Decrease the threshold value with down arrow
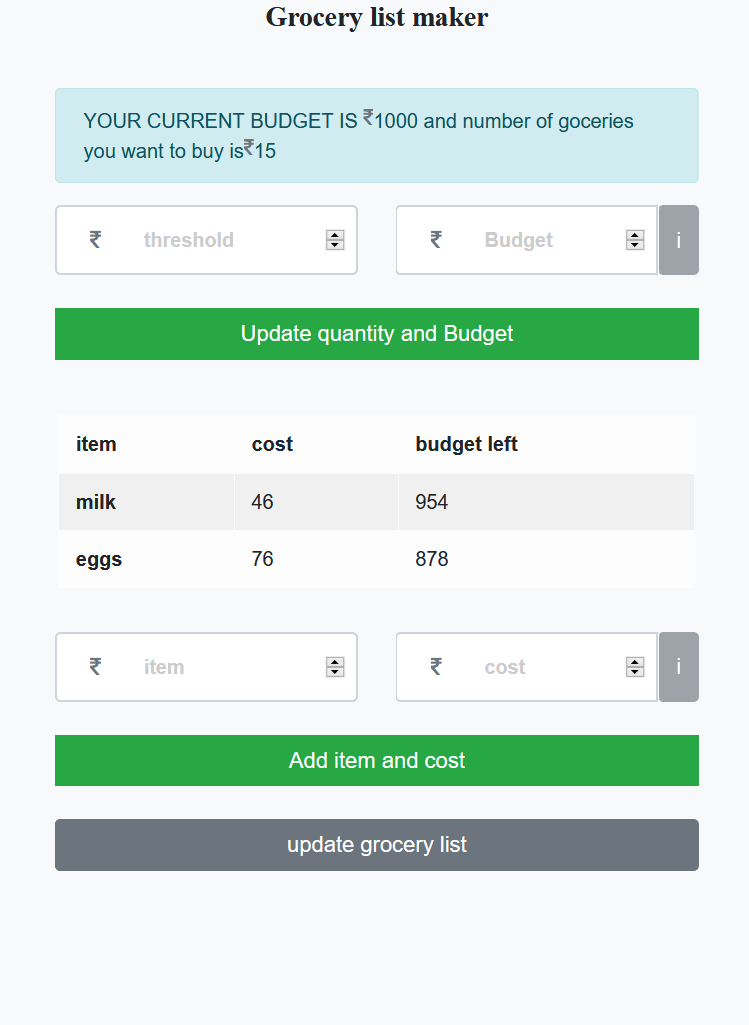Screen dimensions: 749x1025 click(335, 245)
